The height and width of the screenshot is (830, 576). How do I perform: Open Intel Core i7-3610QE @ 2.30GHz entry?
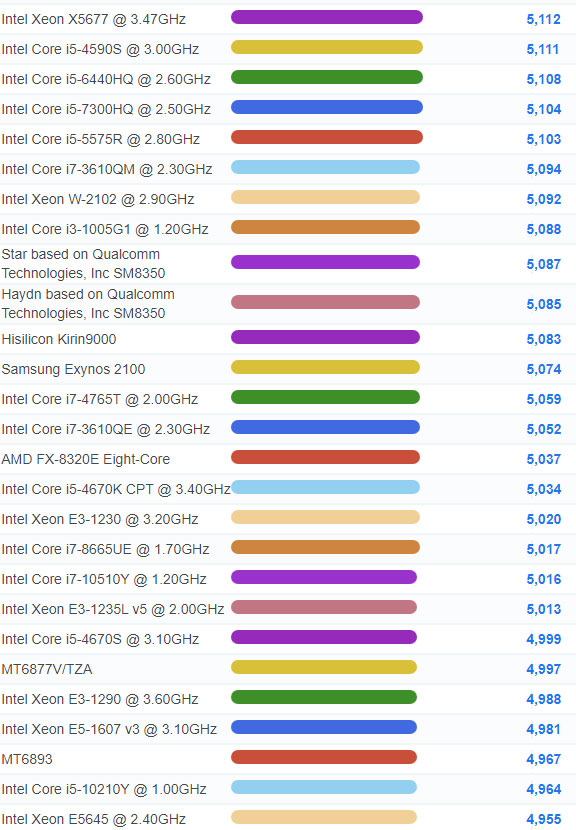coord(106,429)
